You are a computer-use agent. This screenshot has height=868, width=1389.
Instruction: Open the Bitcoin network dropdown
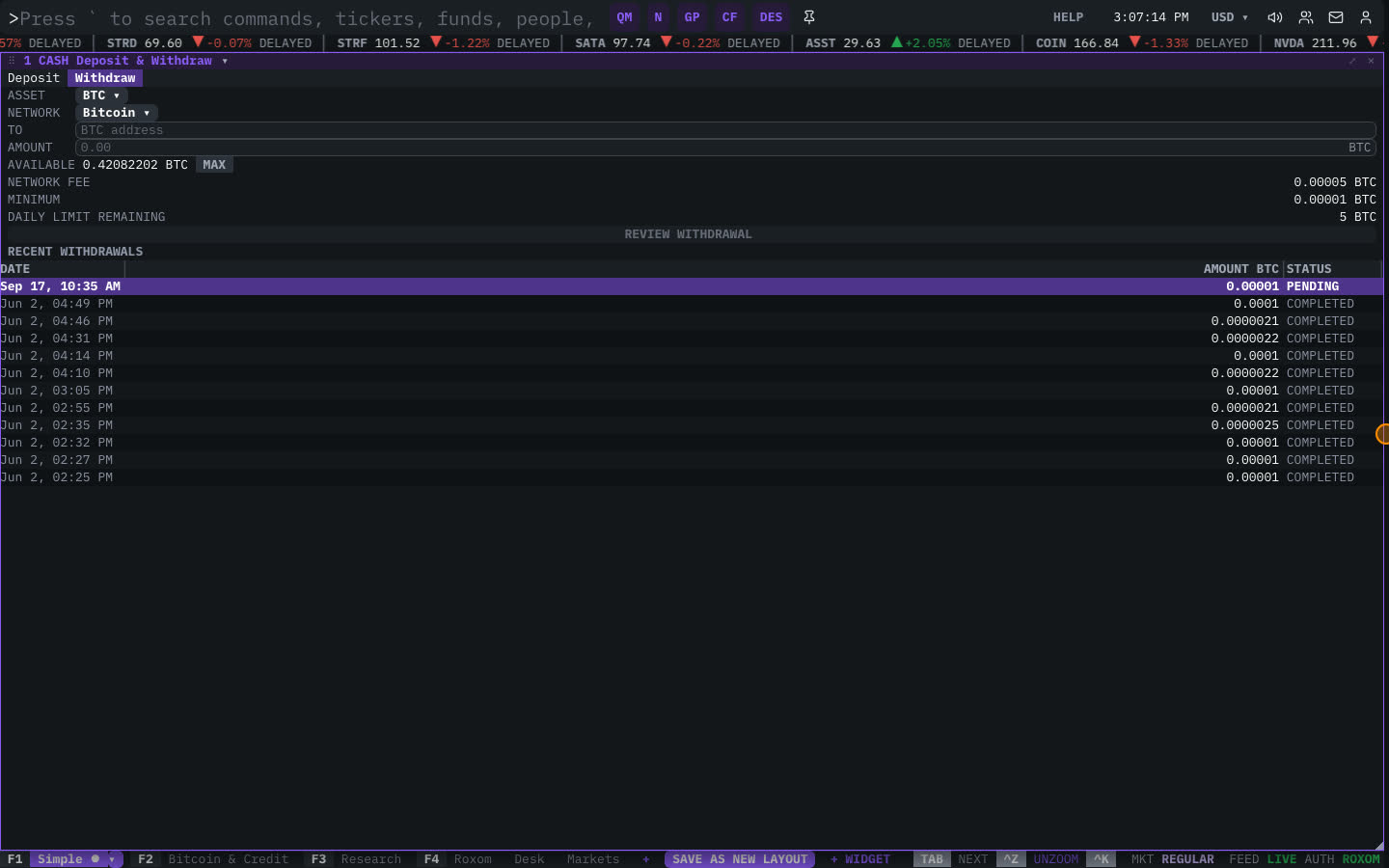[117, 113]
